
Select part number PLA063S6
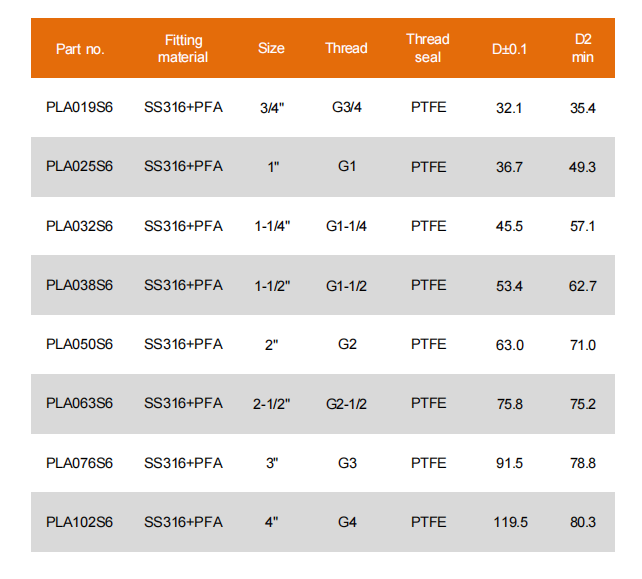pyautogui.click(x=80, y=403)
